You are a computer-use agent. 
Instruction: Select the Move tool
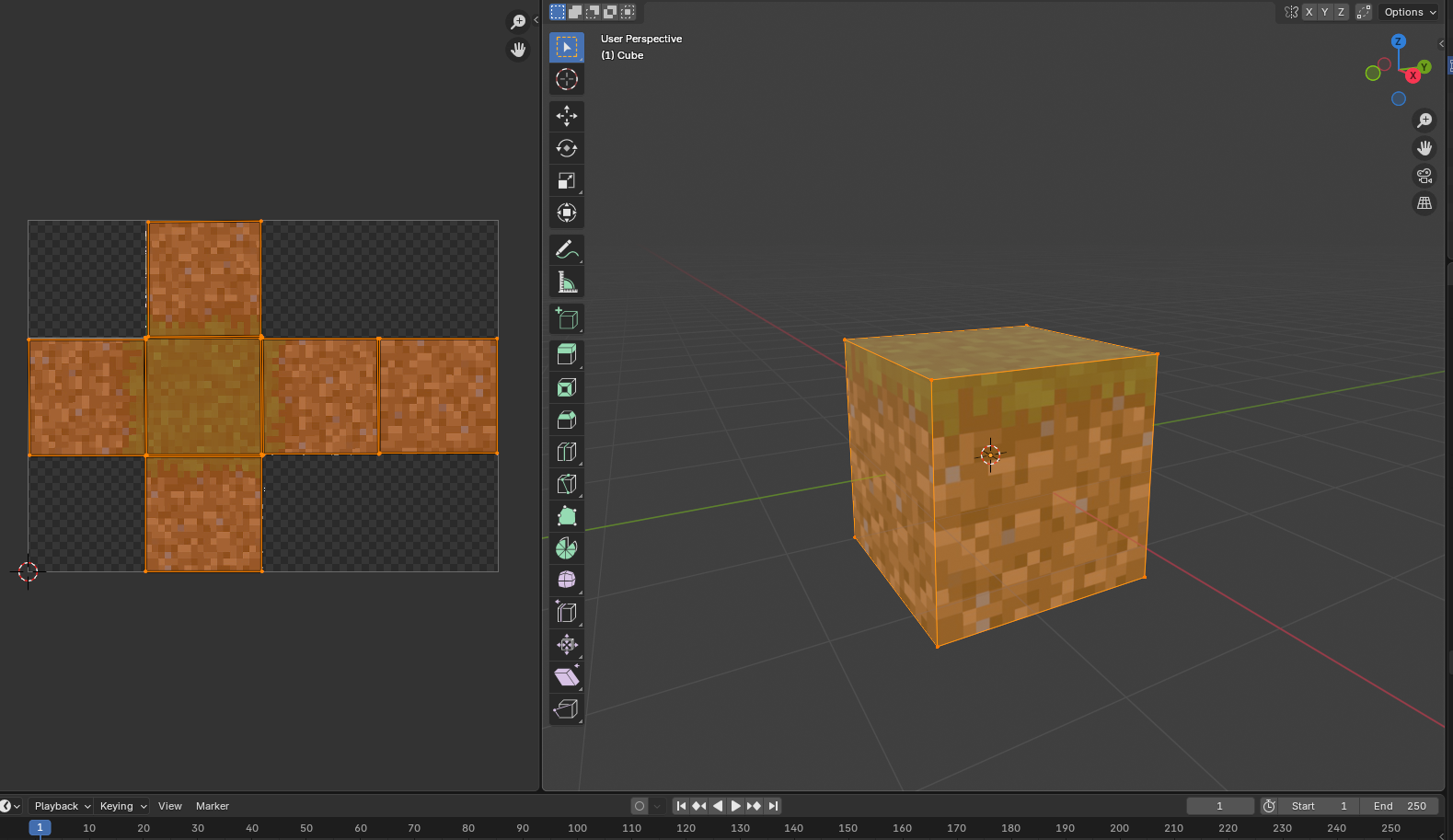(x=567, y=115)
